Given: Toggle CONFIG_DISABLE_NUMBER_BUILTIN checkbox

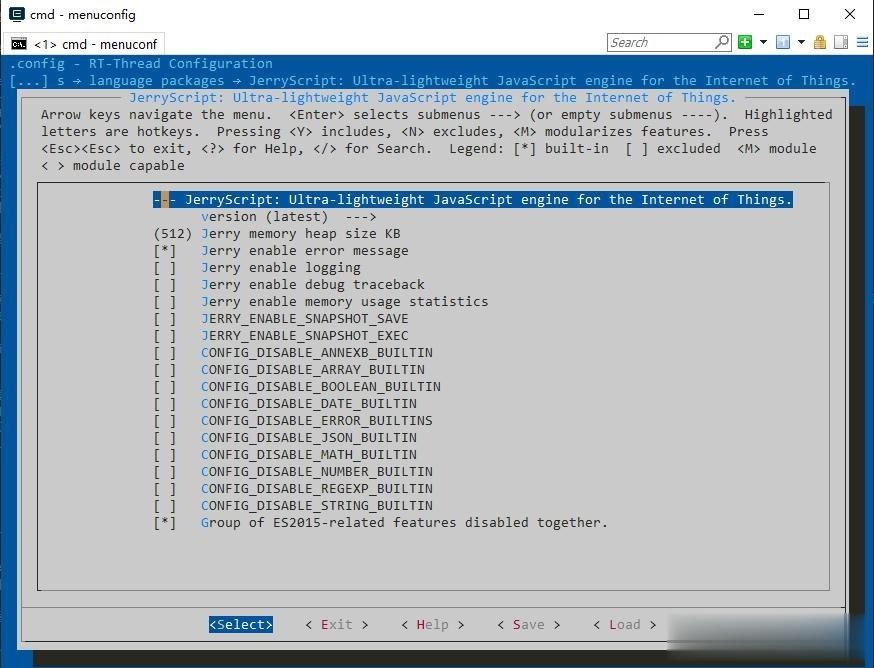Looking at the screenshot, I should tap(164, 472).
